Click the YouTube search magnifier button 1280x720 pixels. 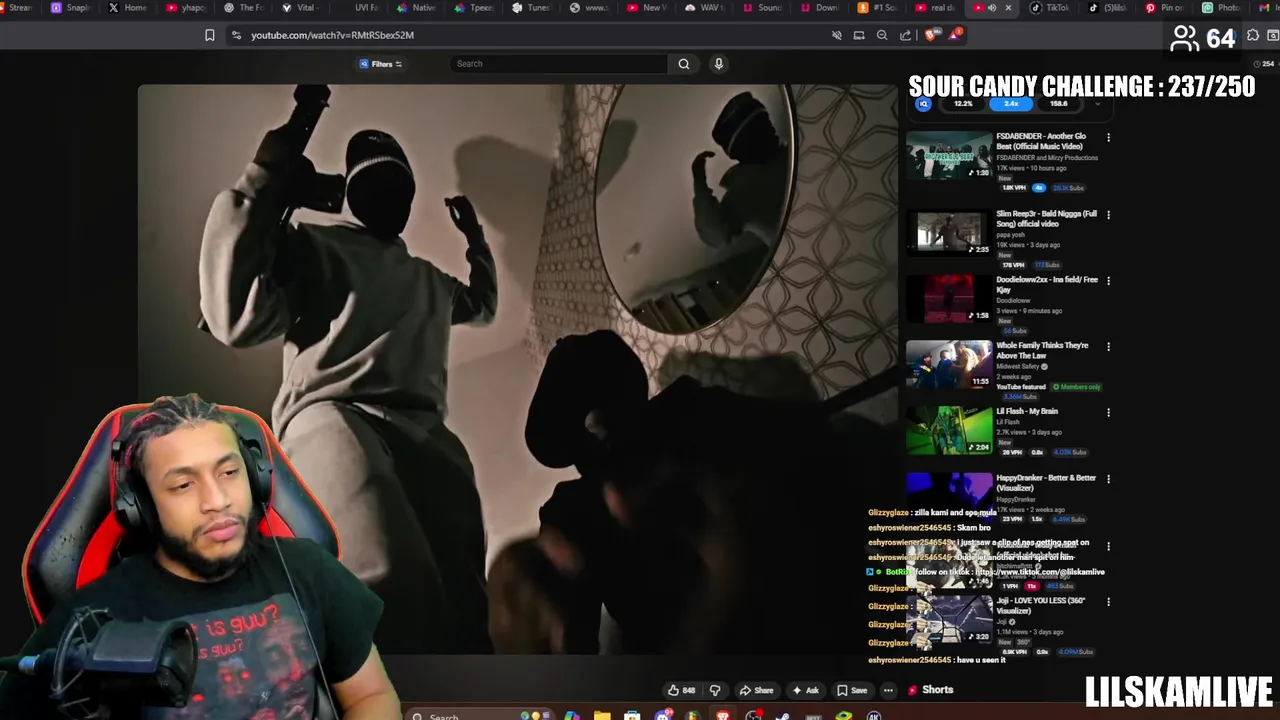pos(684,64)
